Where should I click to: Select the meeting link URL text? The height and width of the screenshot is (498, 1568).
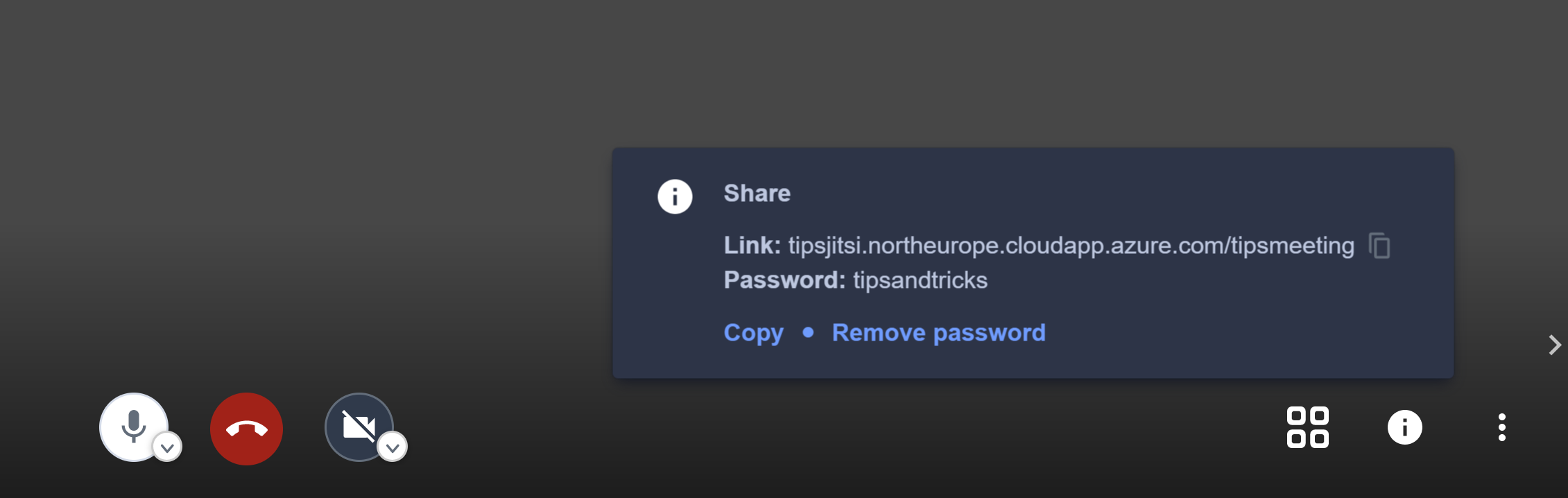[x=1071, y=246]
